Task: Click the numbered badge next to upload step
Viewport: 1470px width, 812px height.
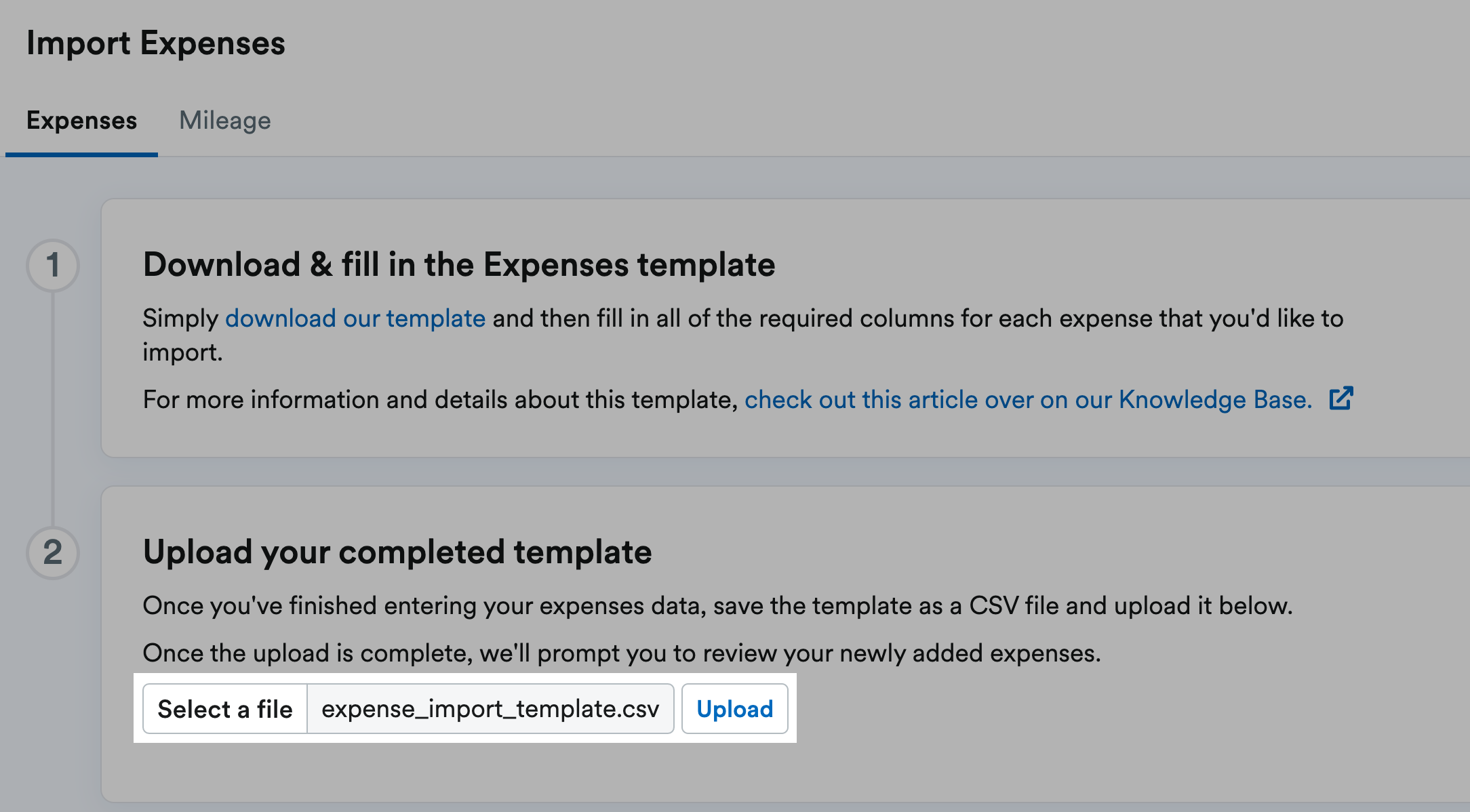Action: point(53,552)
